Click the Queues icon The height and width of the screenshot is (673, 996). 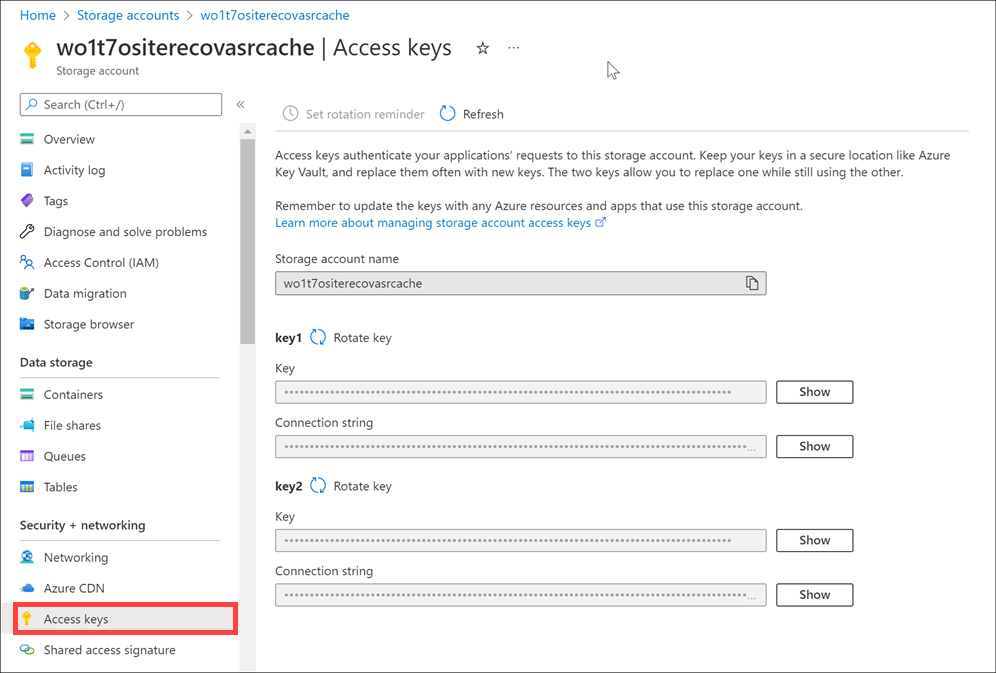pos(27,456)
